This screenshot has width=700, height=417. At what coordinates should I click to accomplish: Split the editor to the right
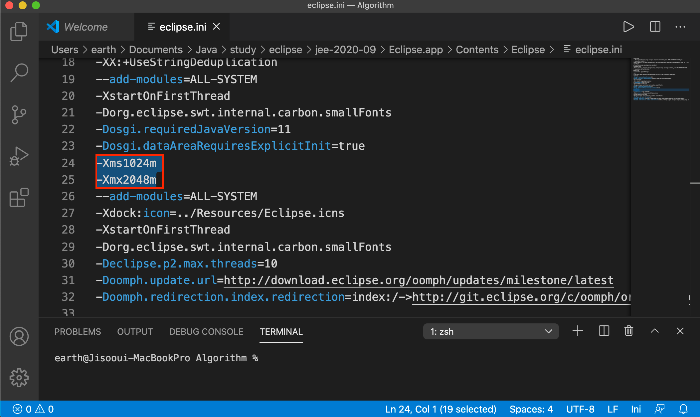point(655,27)
